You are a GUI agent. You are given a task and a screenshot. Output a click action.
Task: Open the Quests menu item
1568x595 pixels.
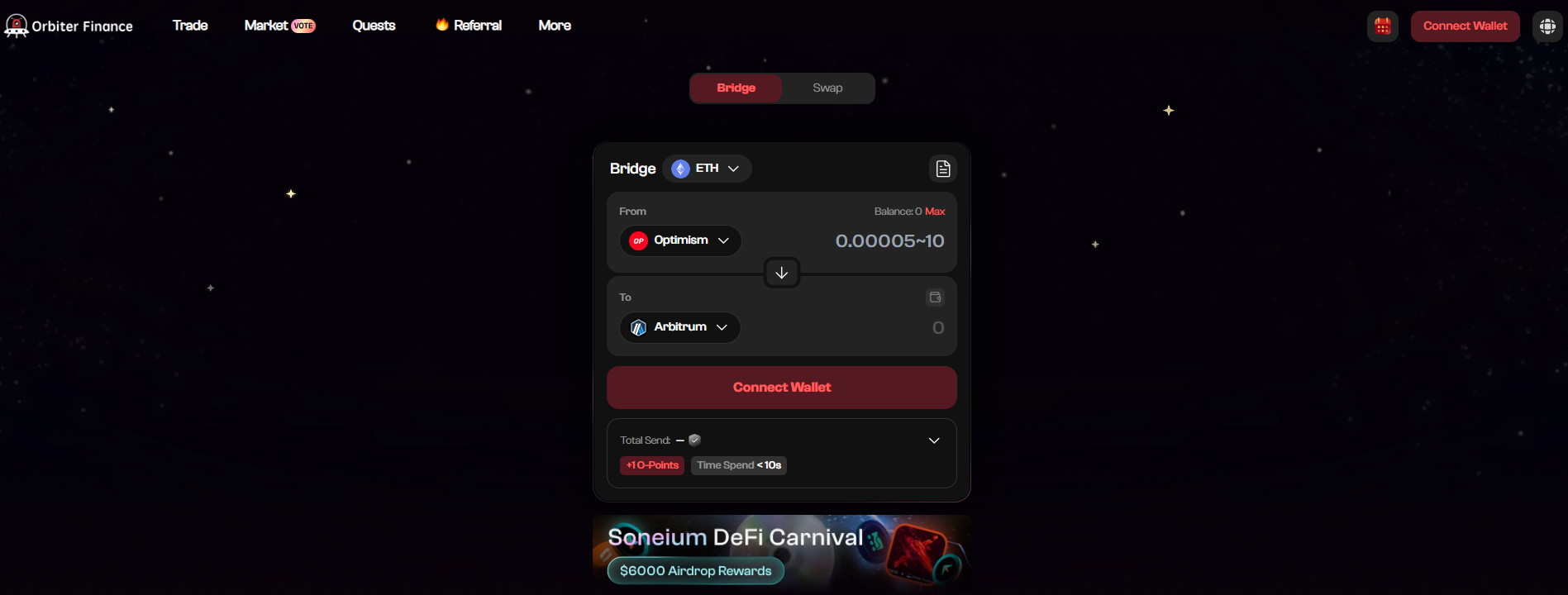pyautogui.click(x=374, y=26)
